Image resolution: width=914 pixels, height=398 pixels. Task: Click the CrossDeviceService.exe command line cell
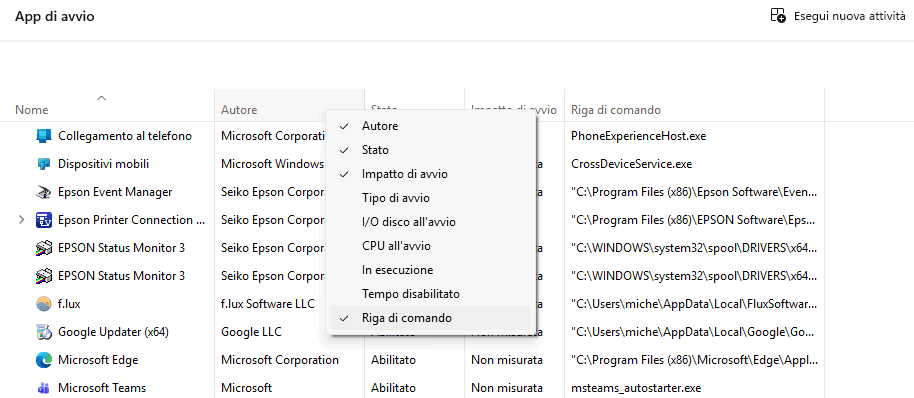(x=632, y=164)
